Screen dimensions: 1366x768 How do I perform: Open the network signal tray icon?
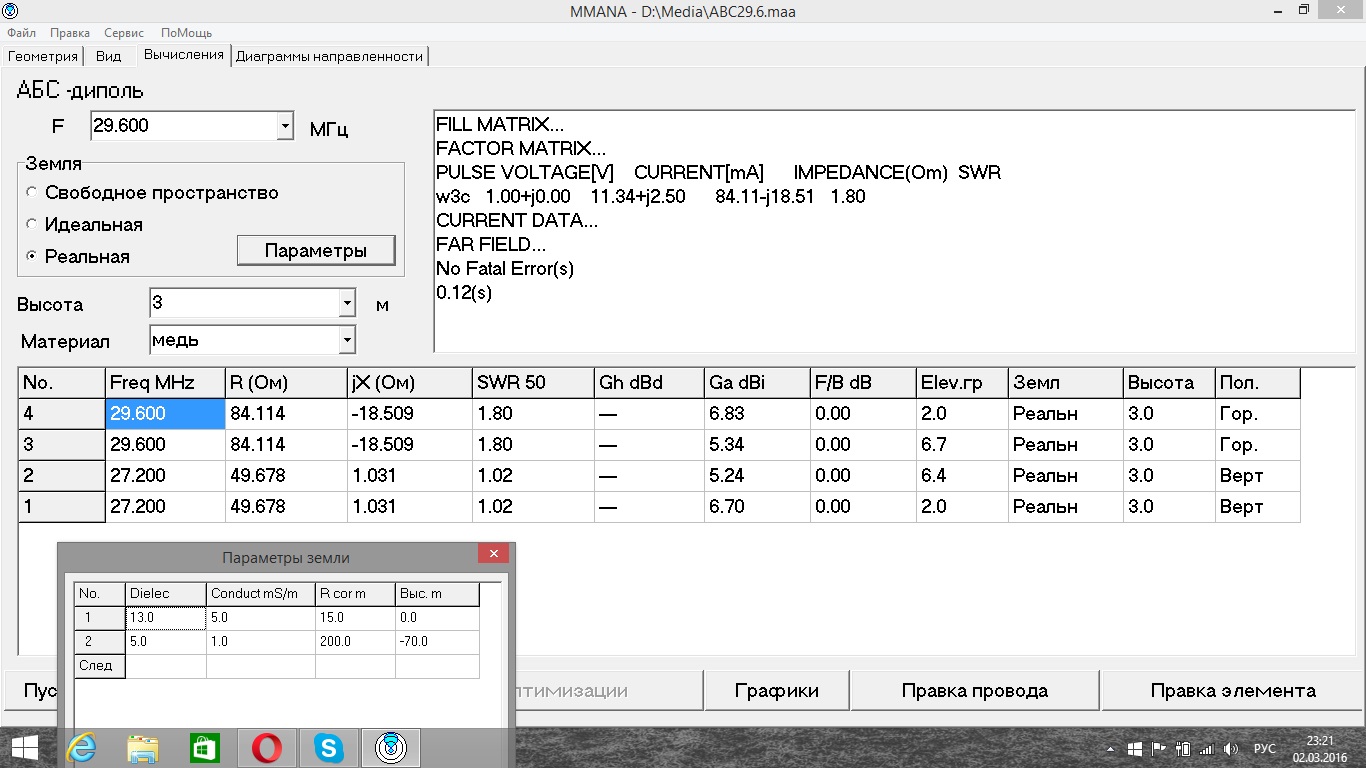click(1207, 749)
